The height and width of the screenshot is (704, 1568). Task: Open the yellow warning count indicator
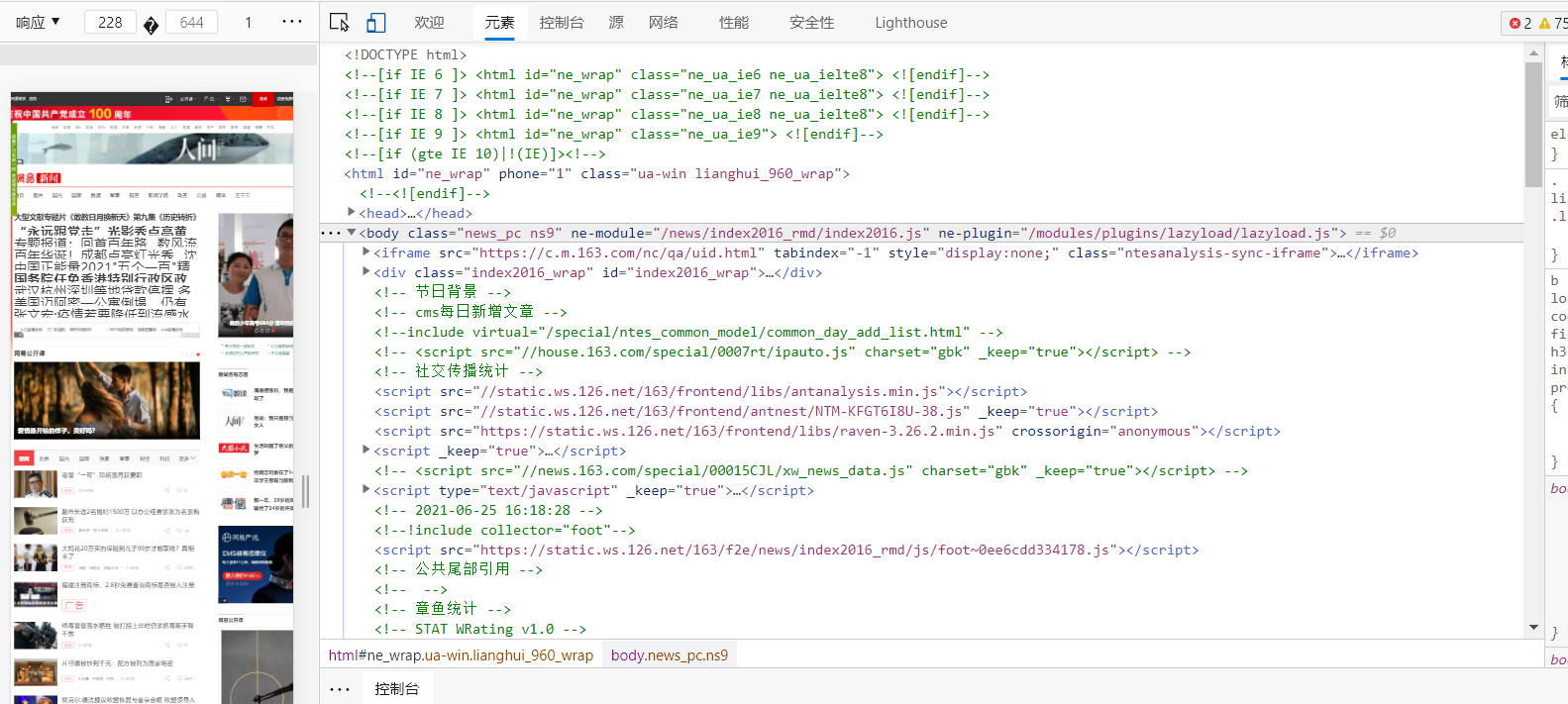pyautogui.click(x=1552, y=23)
